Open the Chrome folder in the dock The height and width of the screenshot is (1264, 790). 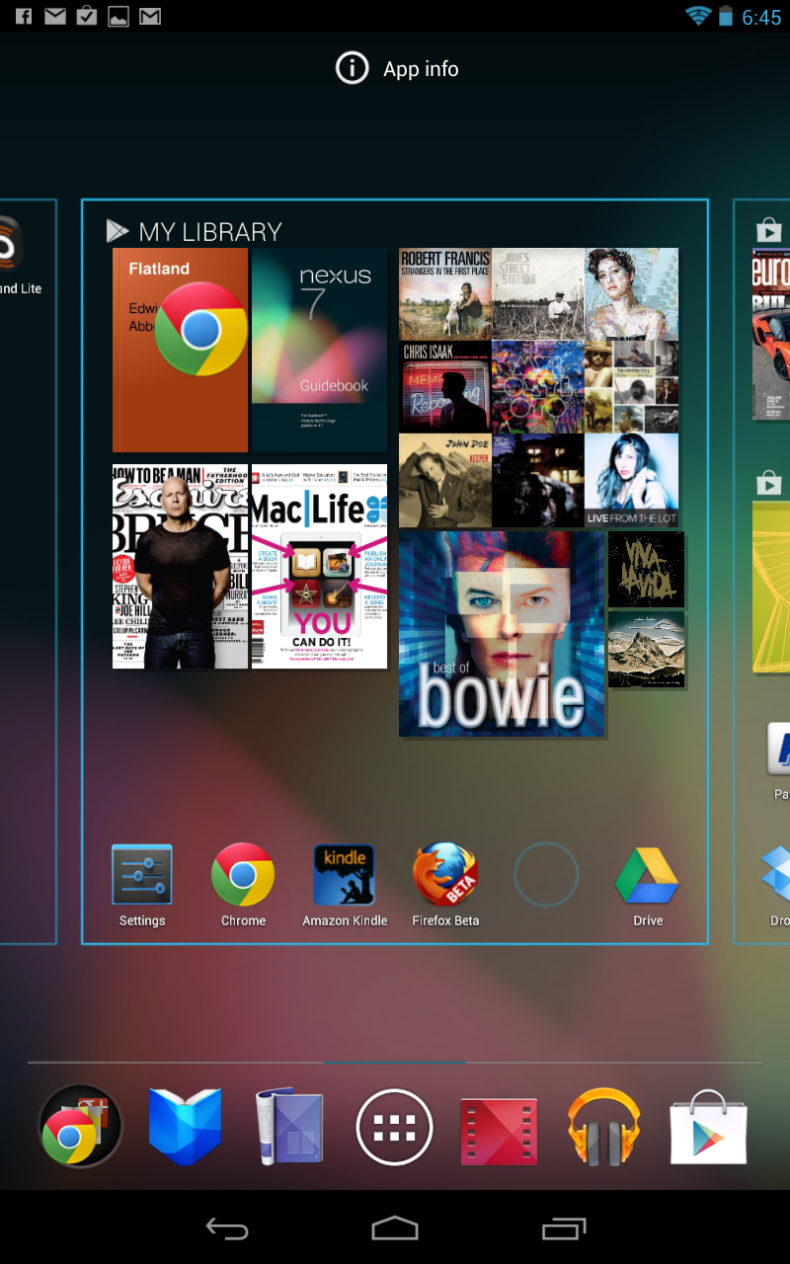[80, 1126]
